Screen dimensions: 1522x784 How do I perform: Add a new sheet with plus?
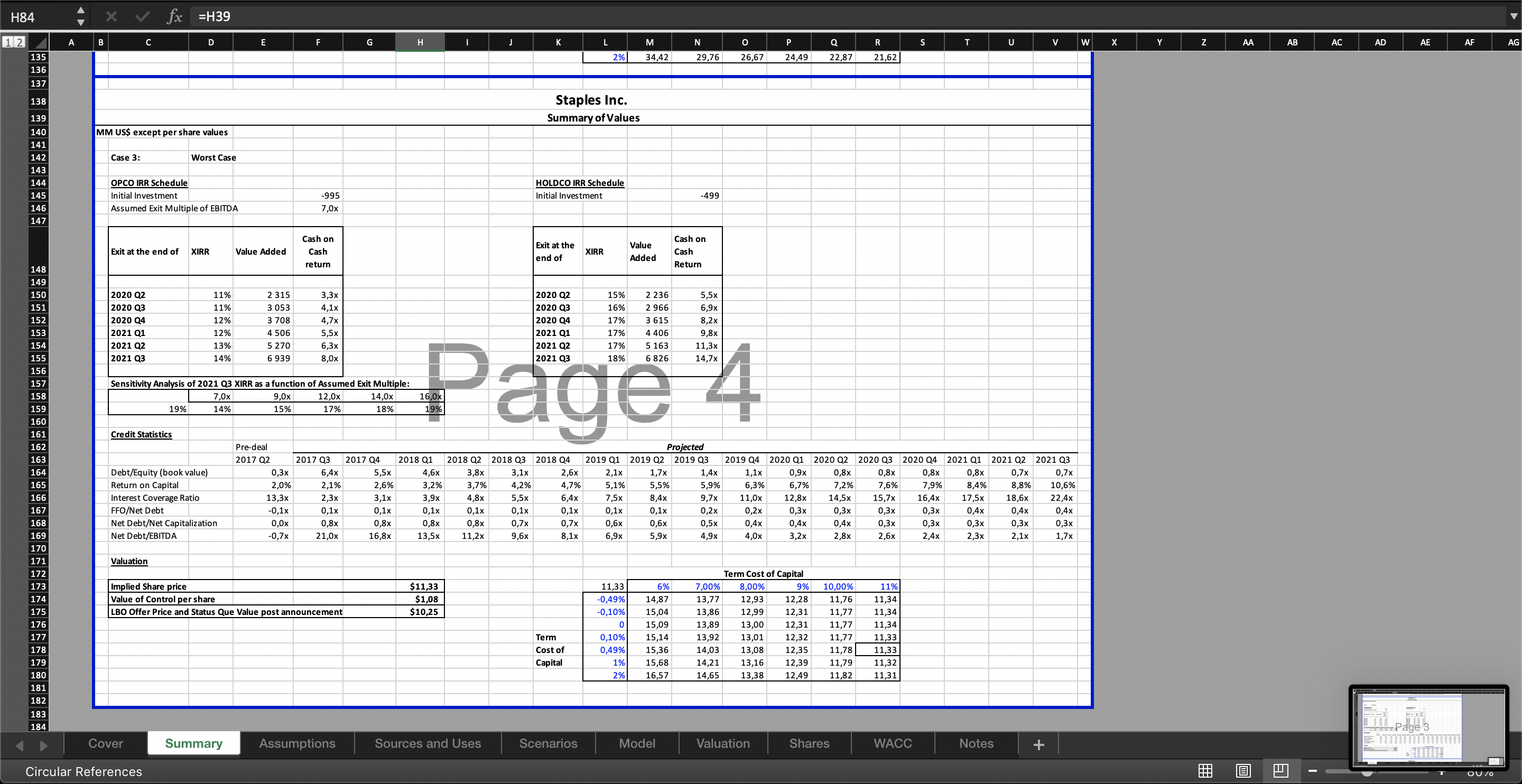coord(1038,744)
